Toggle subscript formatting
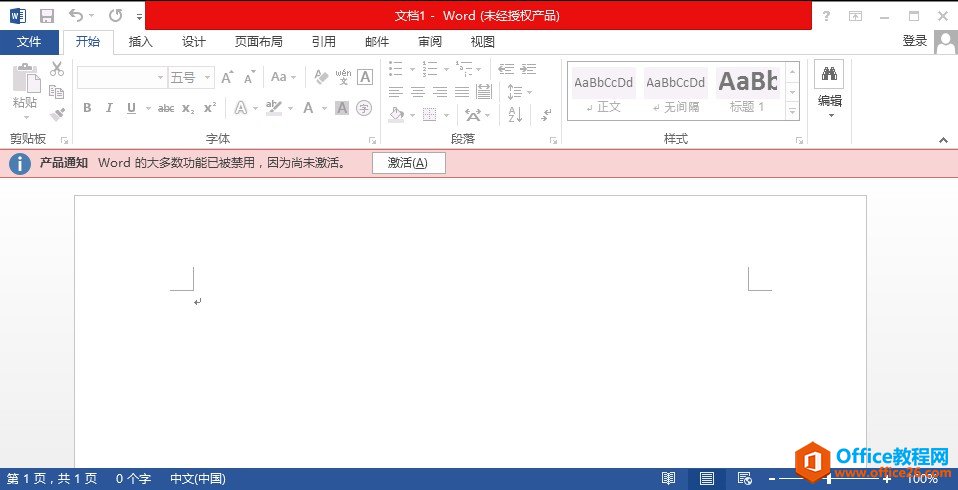Image resolution: width=958 pixels, height=490 pixels. 188,108
